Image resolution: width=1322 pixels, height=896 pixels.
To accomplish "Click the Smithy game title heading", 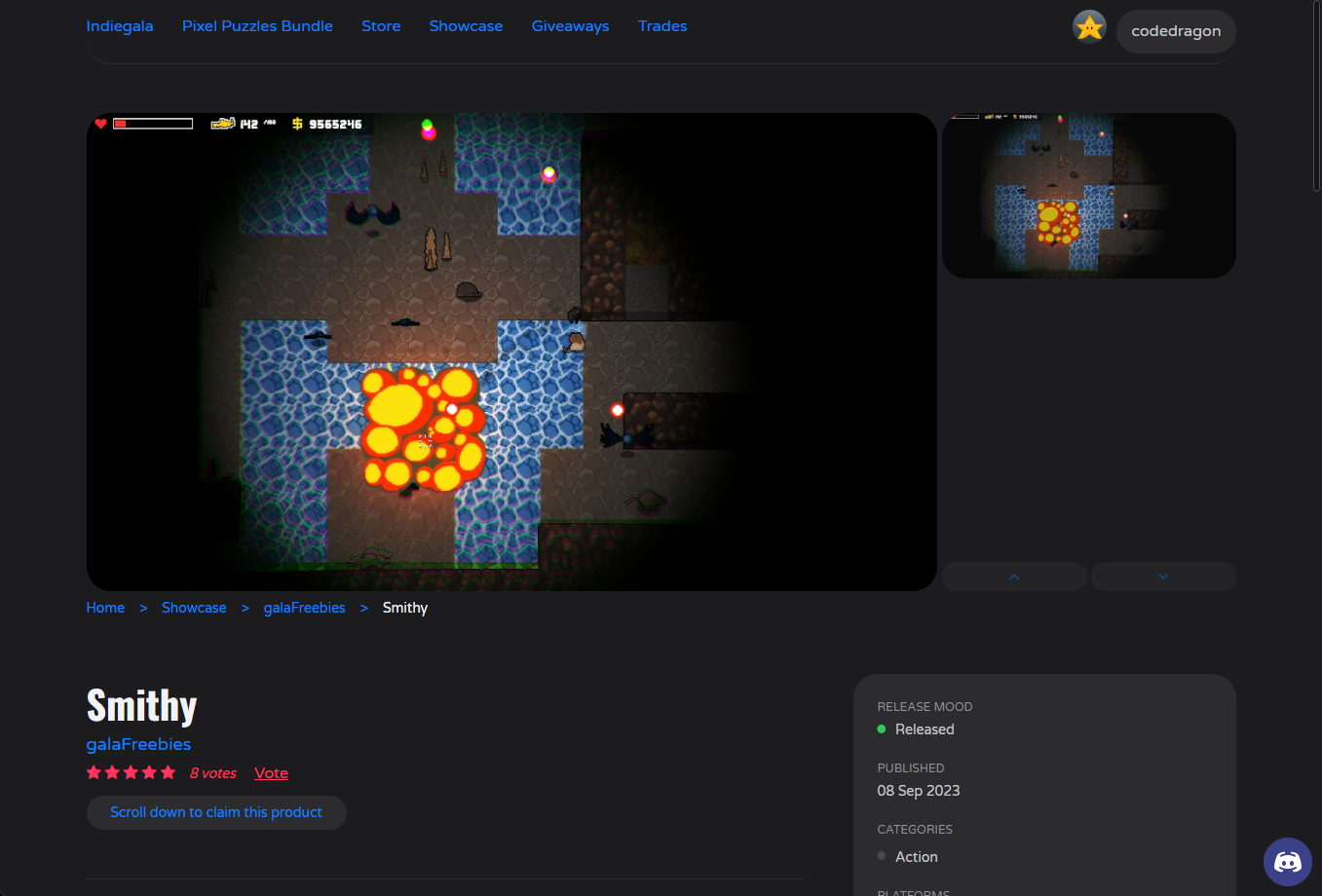I will click(x=142, y=705).
